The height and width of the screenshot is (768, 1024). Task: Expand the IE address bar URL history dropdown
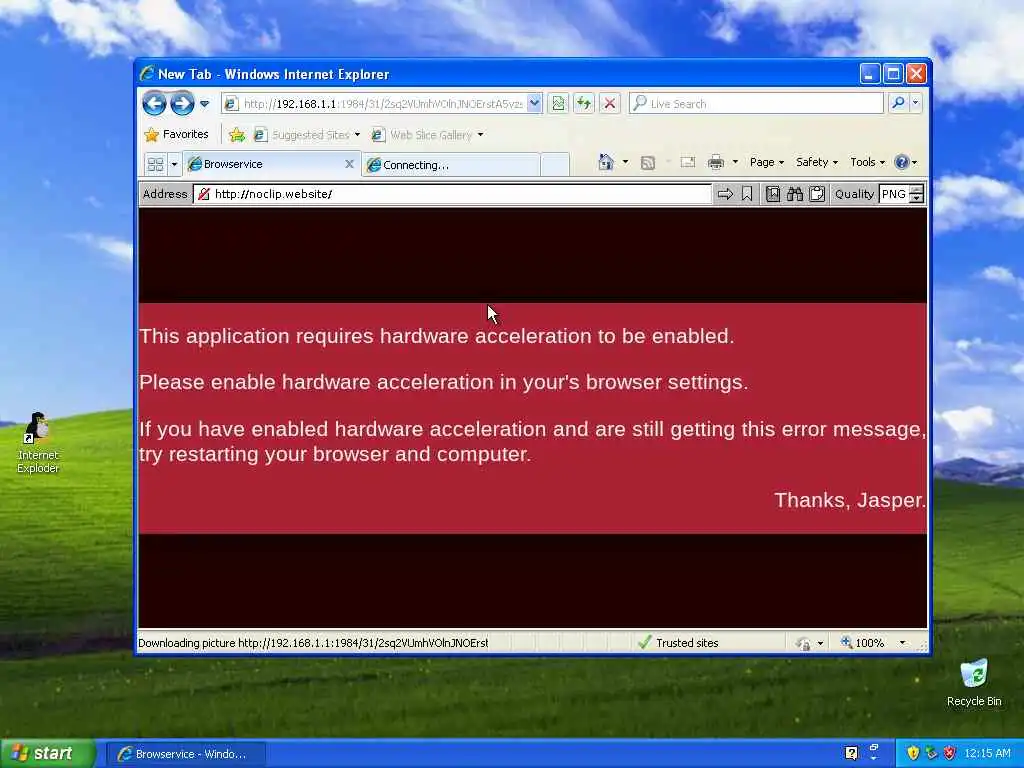click(x=534, y=103)
